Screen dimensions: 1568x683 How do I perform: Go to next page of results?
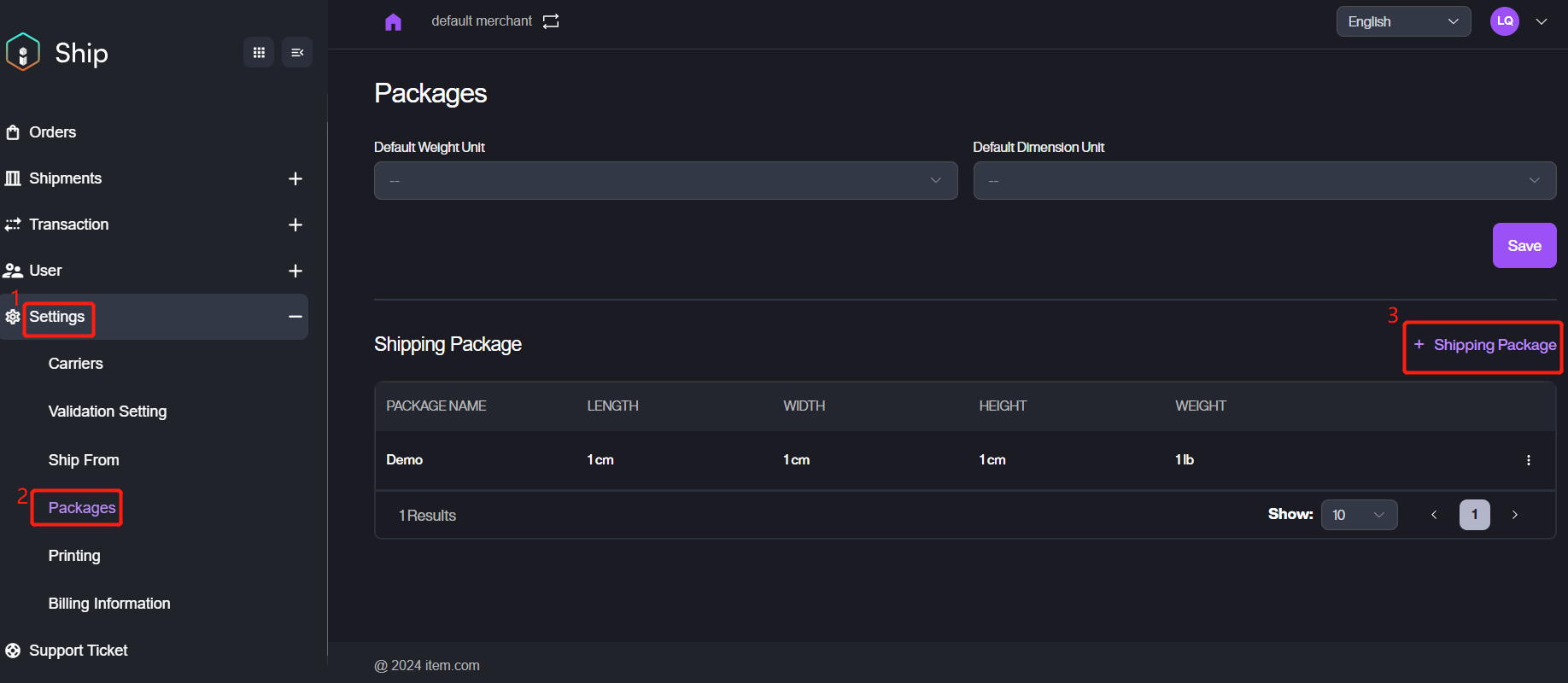[1514, 515]
